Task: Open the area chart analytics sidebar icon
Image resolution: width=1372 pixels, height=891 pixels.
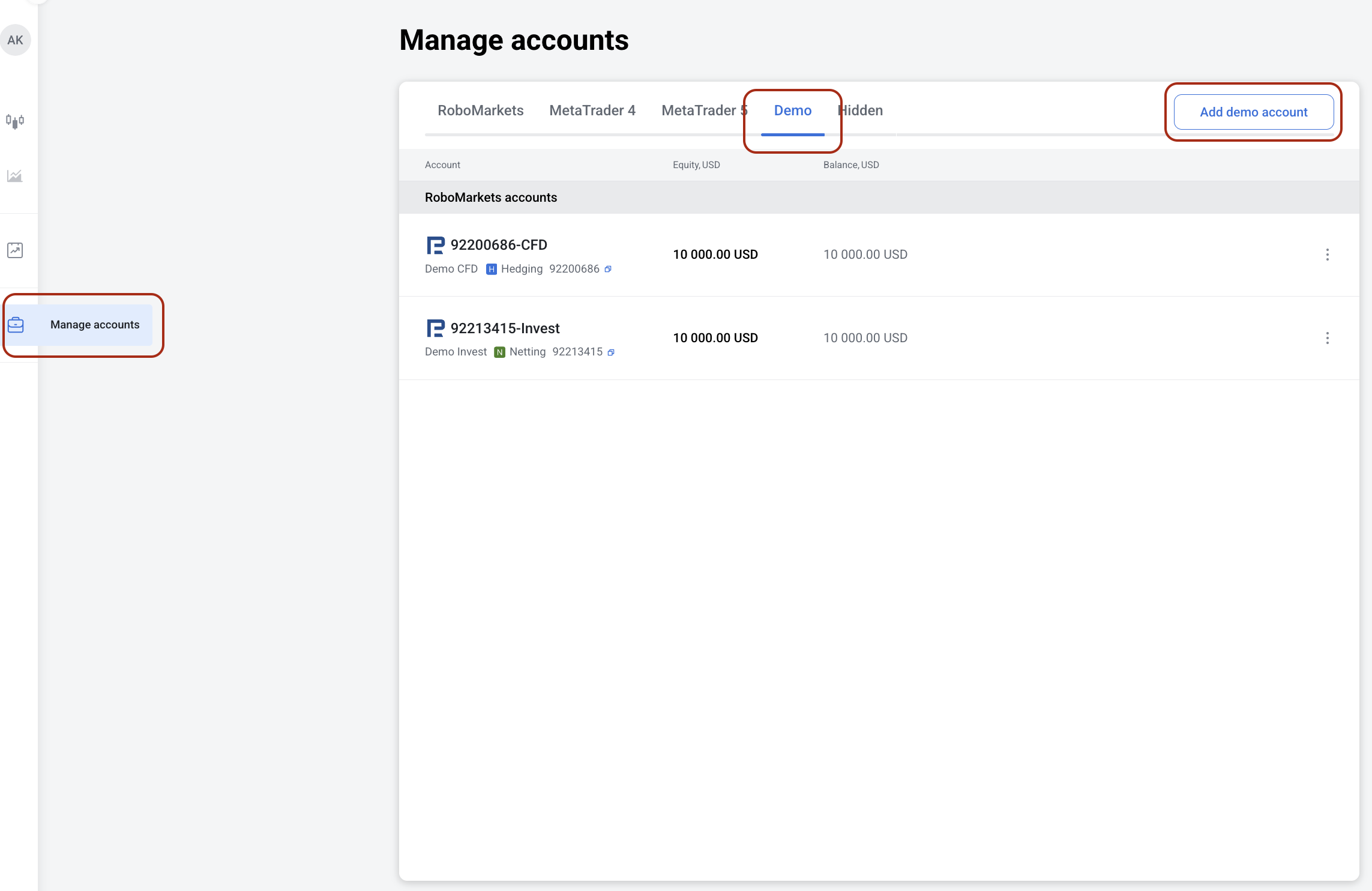Action: point(15,176)
